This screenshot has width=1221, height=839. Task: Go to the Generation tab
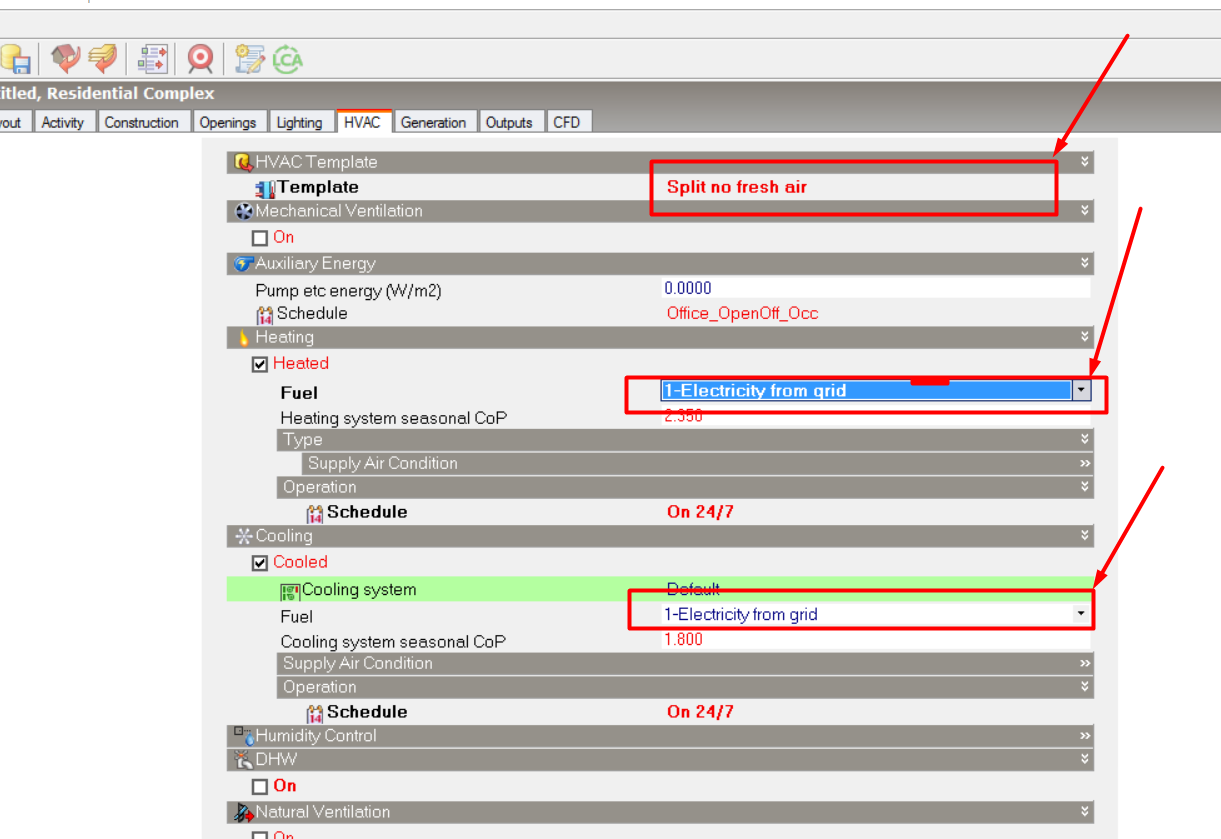(x=433, y=122)
